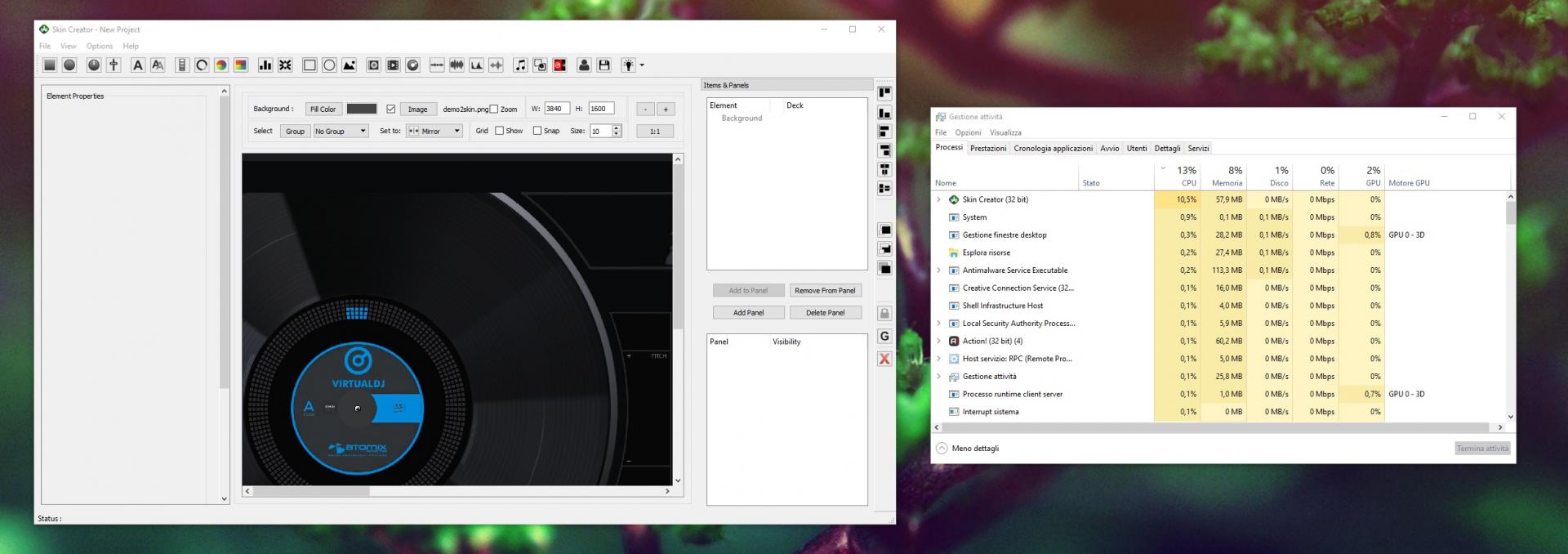1568x554 pixels.
Task: Collapse details with Meno dettagli
Action: click(968, 449)
